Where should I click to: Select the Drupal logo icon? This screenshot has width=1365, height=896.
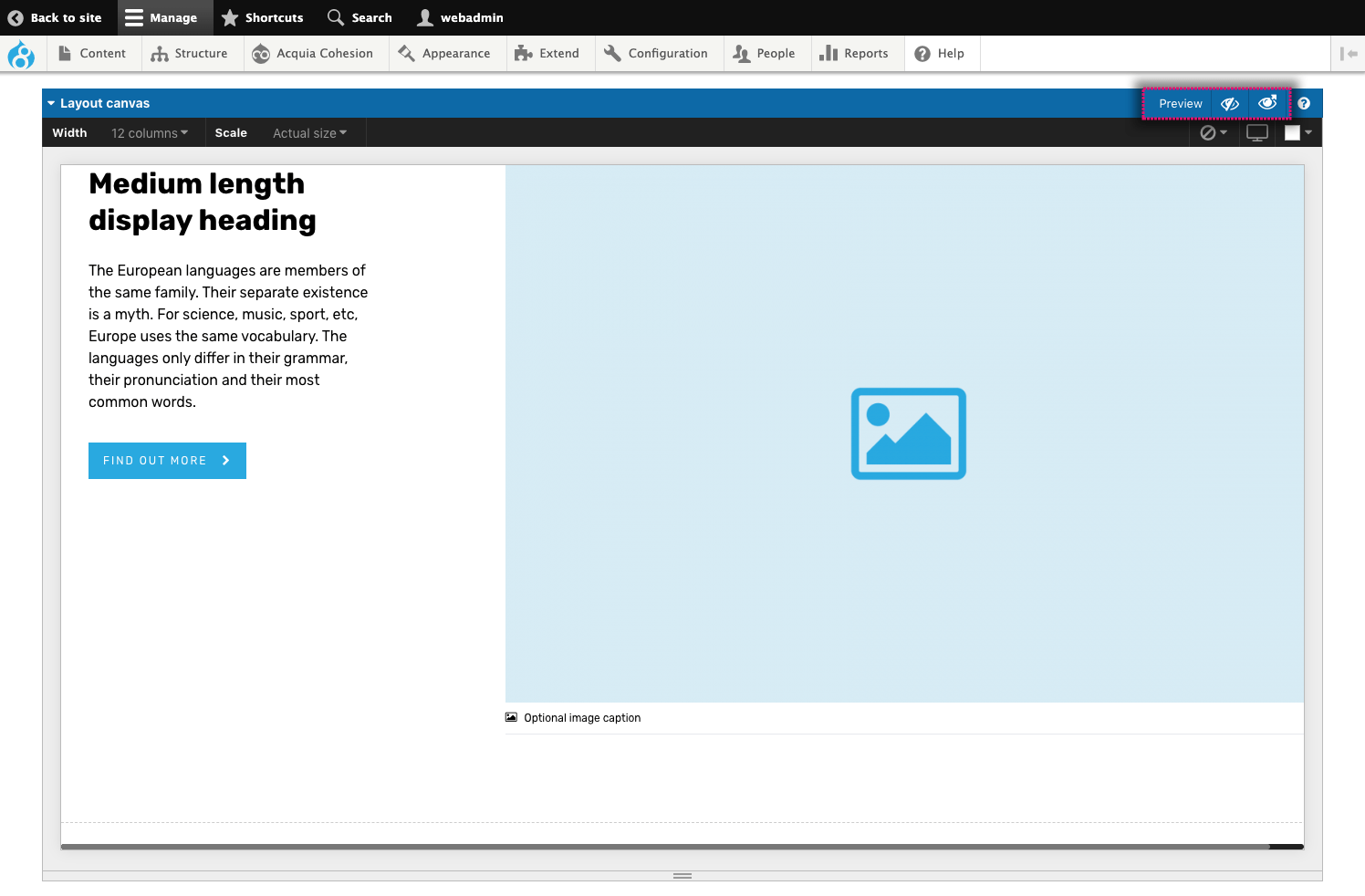21,54
